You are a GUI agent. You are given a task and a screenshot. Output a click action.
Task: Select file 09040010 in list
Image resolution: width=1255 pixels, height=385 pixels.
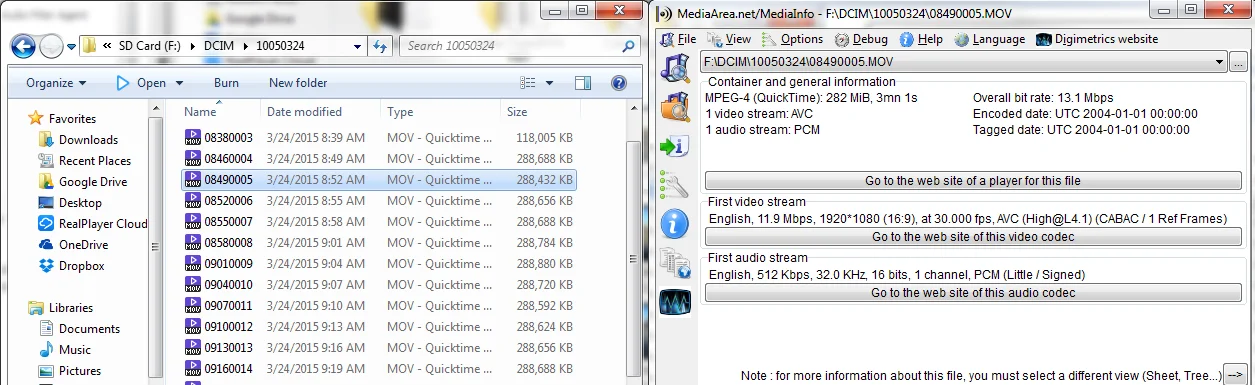click(x=379, y=285)
